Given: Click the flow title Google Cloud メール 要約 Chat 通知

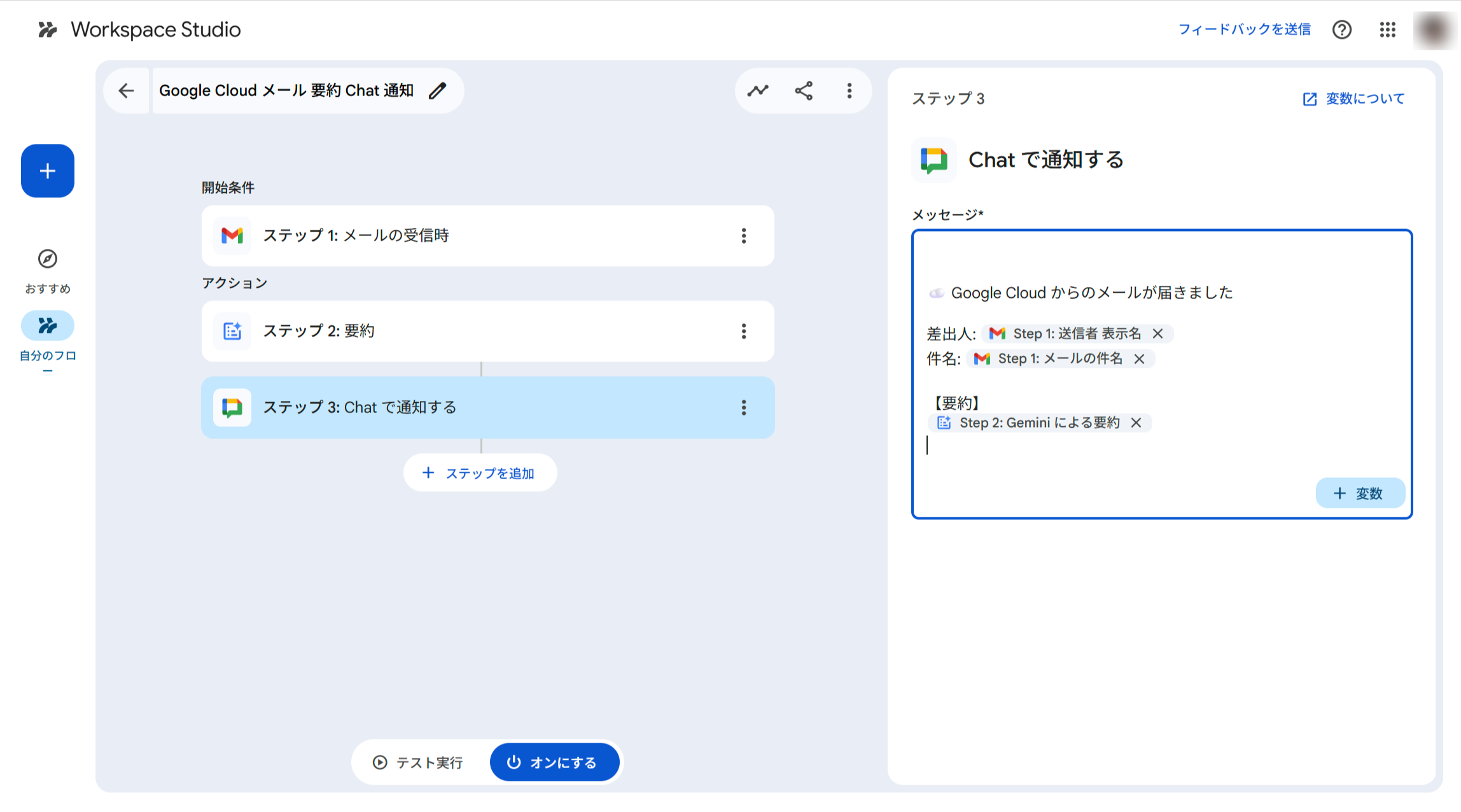Looking at the screenshot, I should pyautogui.click(x=286, y=90).
